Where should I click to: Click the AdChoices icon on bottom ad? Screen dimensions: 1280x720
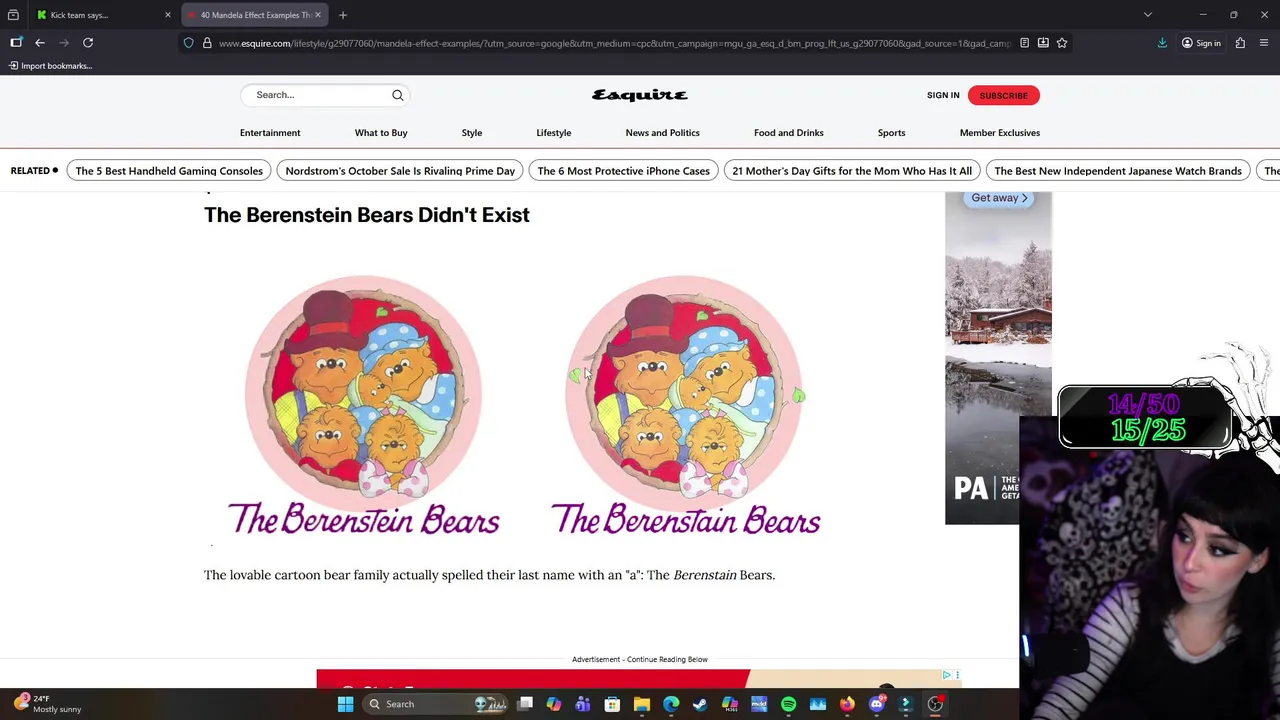(947, 675)
